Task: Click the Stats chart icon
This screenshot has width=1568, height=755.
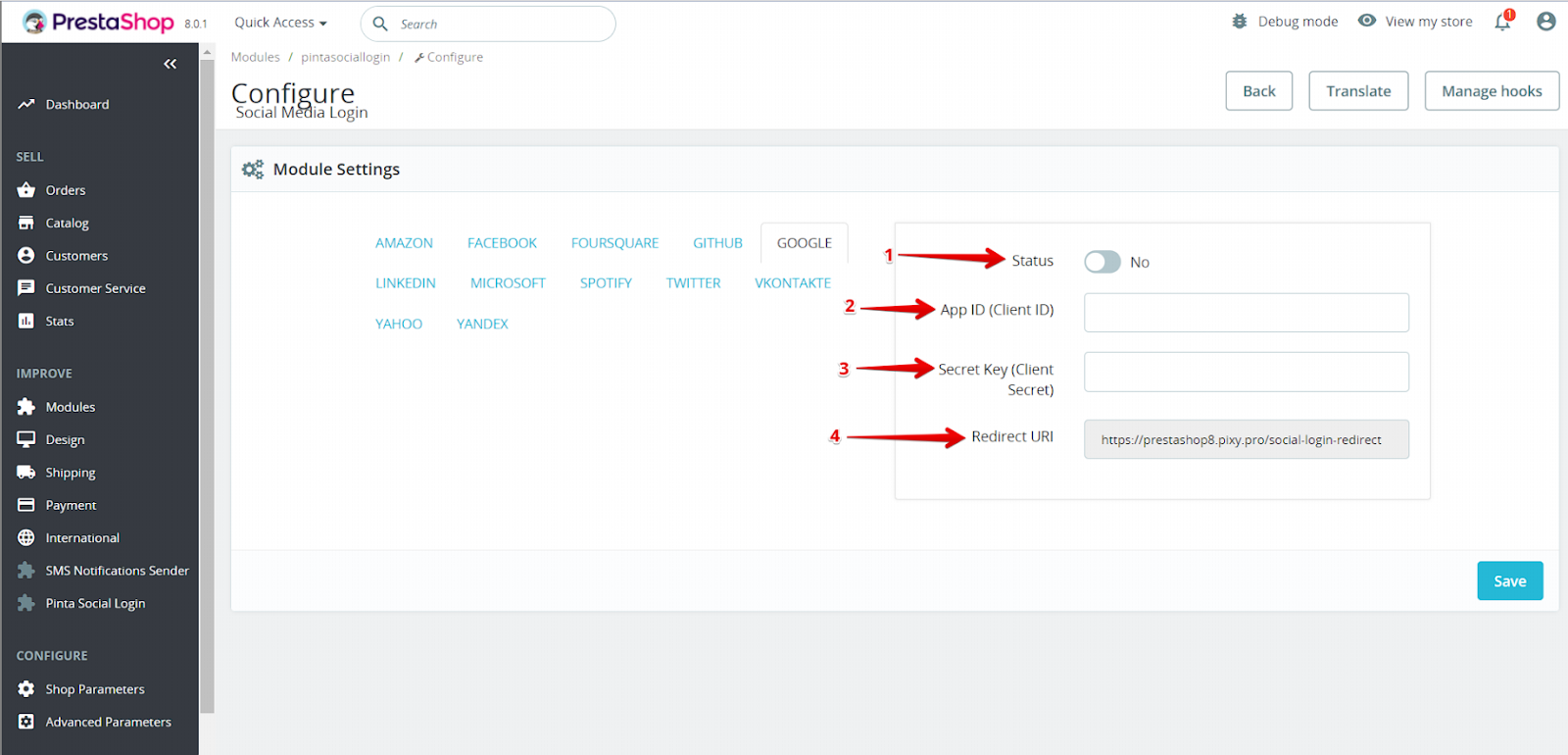Action: [26, 321]
